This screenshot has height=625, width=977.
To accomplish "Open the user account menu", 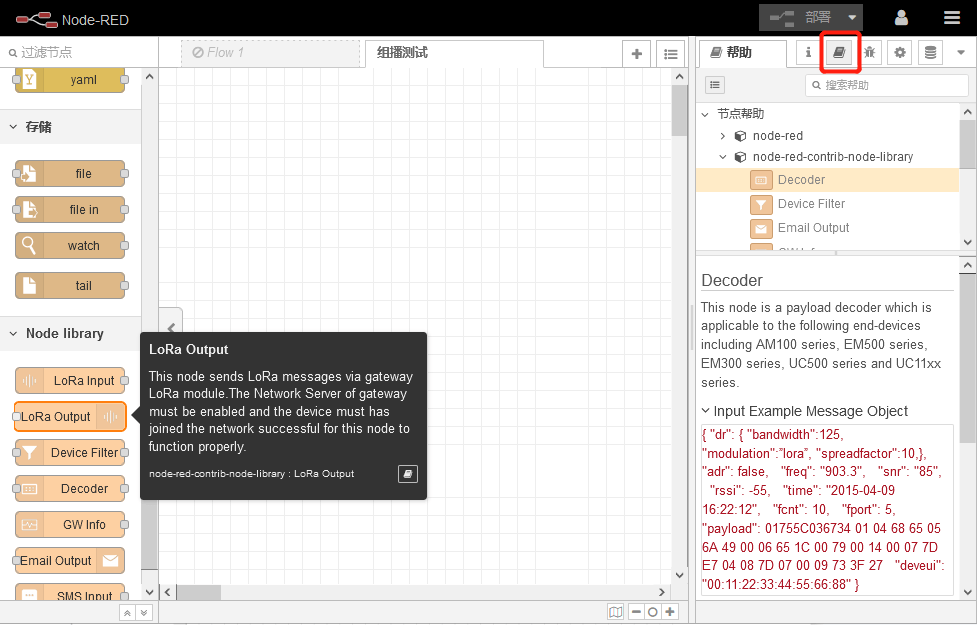I will (x=901, y=18).
